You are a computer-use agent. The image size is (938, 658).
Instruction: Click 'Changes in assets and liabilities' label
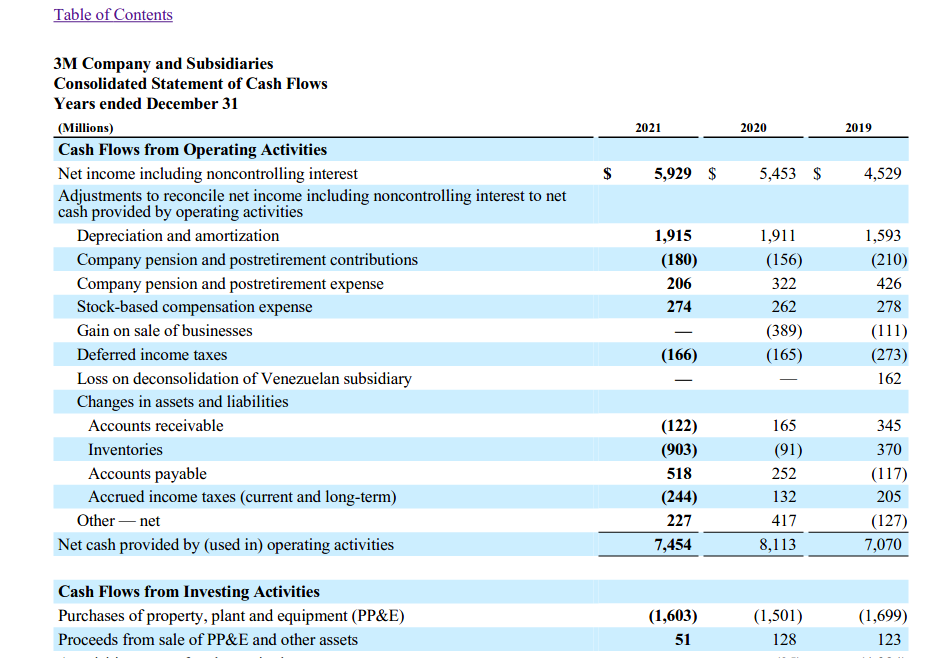point(182,402)
